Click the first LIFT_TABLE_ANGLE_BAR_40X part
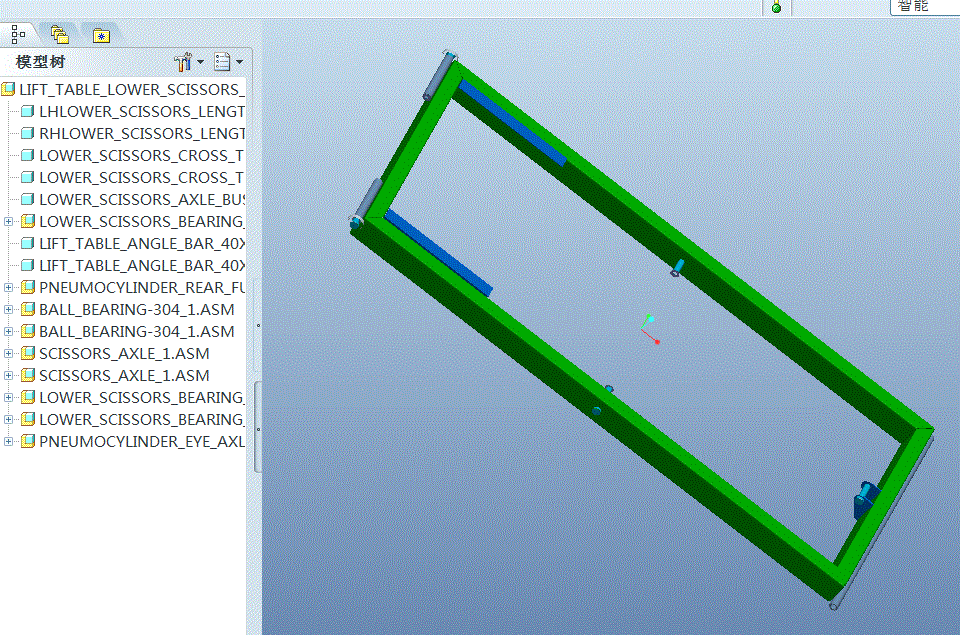 coord(142,244)
